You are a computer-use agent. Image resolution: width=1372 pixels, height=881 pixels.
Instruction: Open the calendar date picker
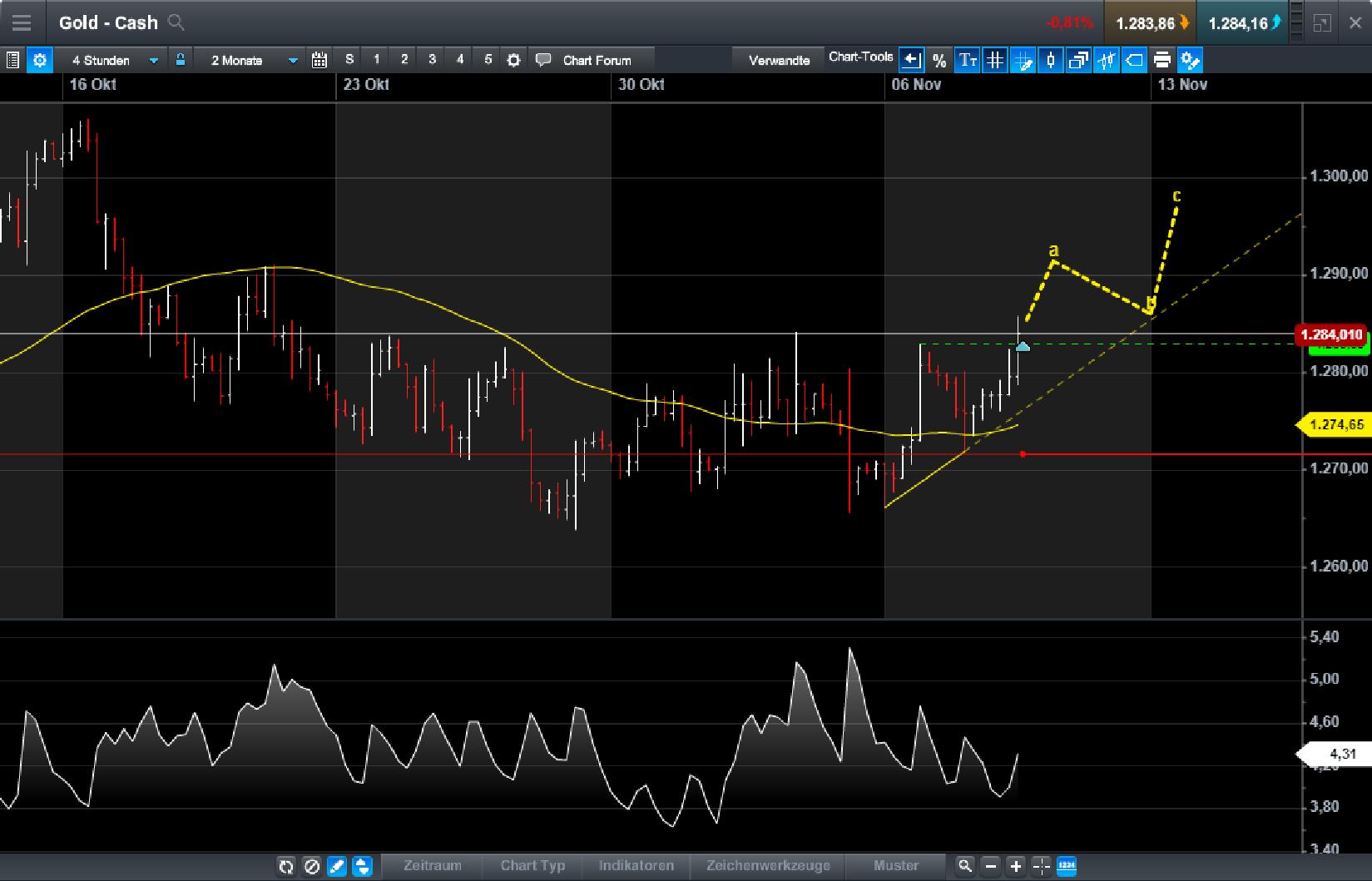click(319, 60)
